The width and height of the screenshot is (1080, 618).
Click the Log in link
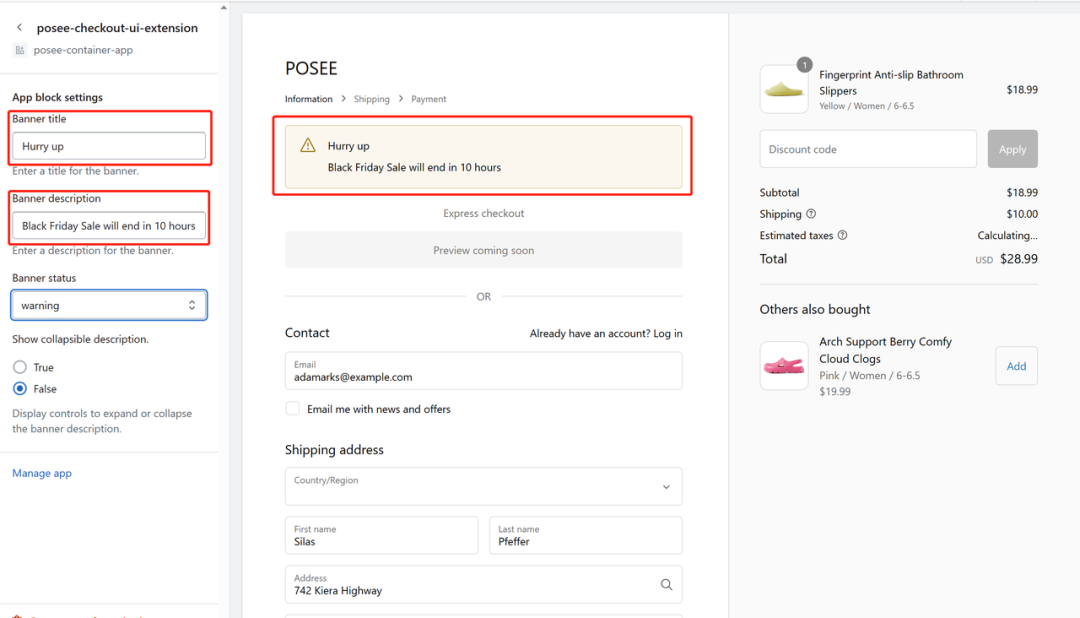click(667, 333)
